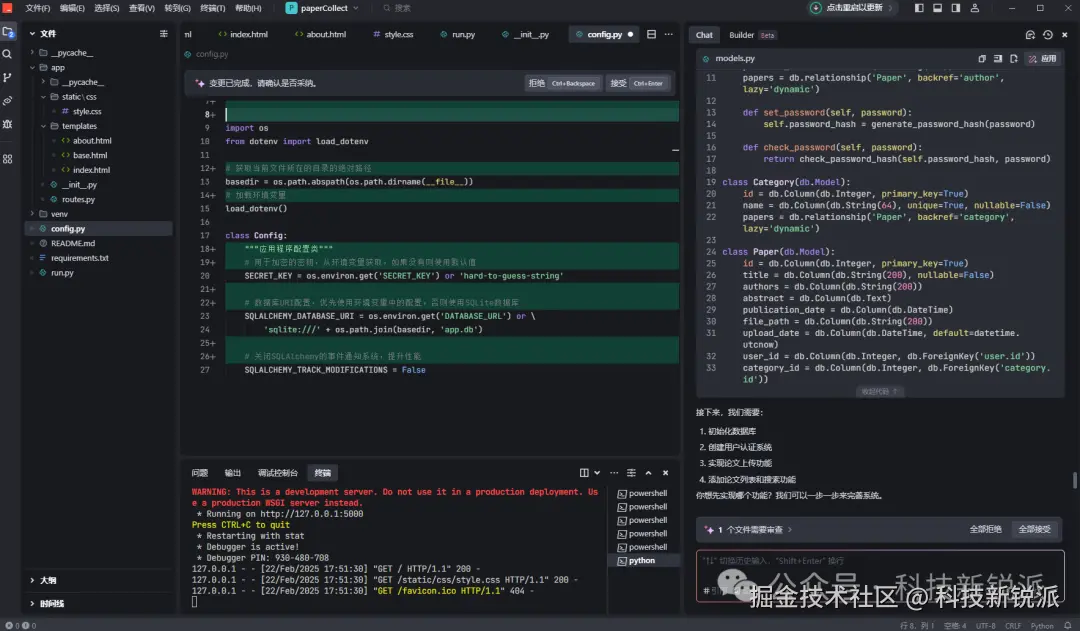
Task: Close the Chat side panel
Action: (1065, 34)
